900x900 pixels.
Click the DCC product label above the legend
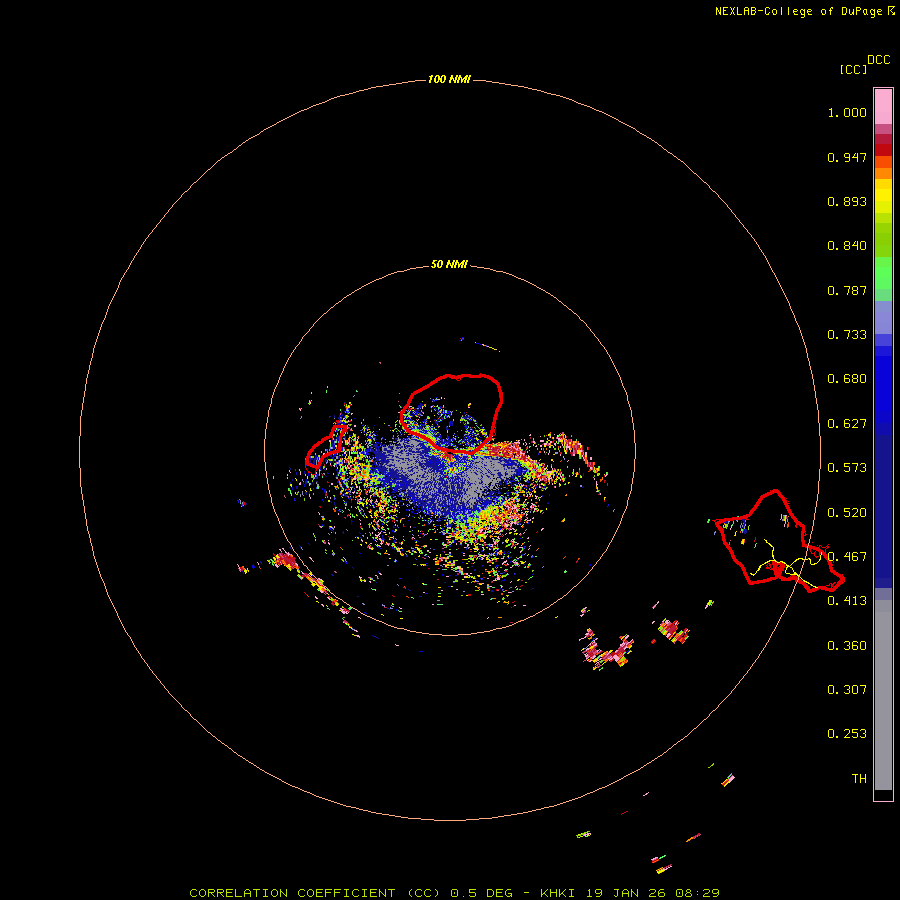tap(878, 60)
